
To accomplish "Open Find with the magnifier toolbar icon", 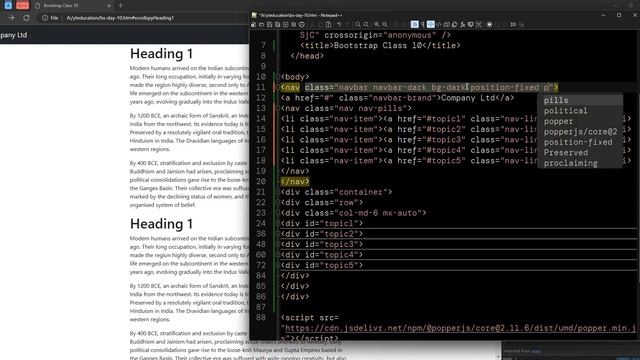I will pyautogui.click(x=358, y=24).
